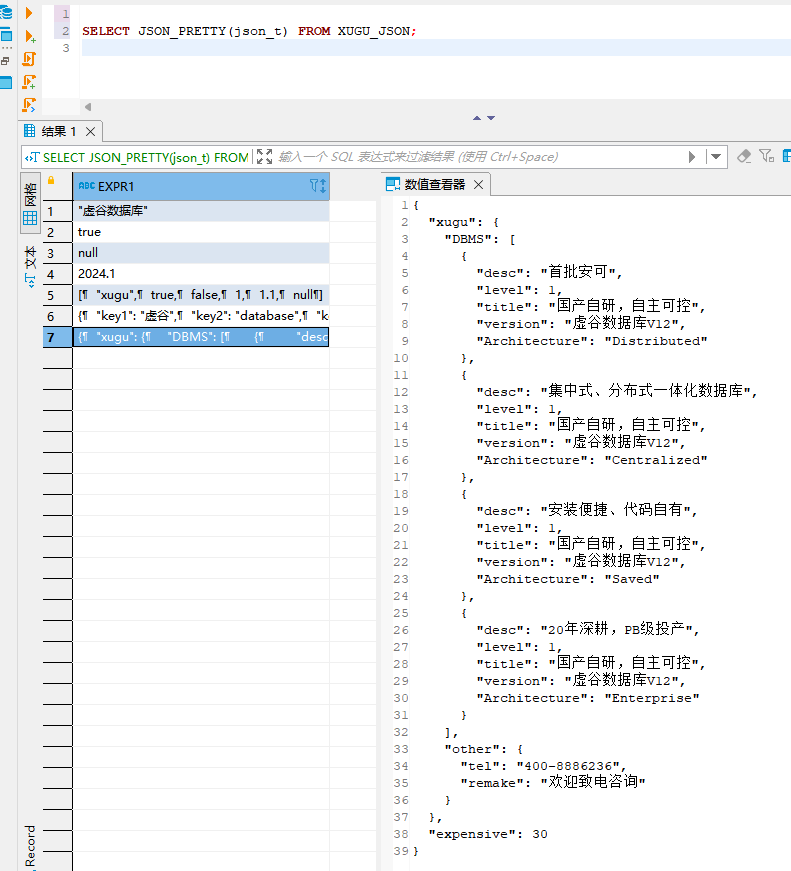
Task: Click the "desc": "20年深耕，PB级投产" line
Action: [588, 629]
